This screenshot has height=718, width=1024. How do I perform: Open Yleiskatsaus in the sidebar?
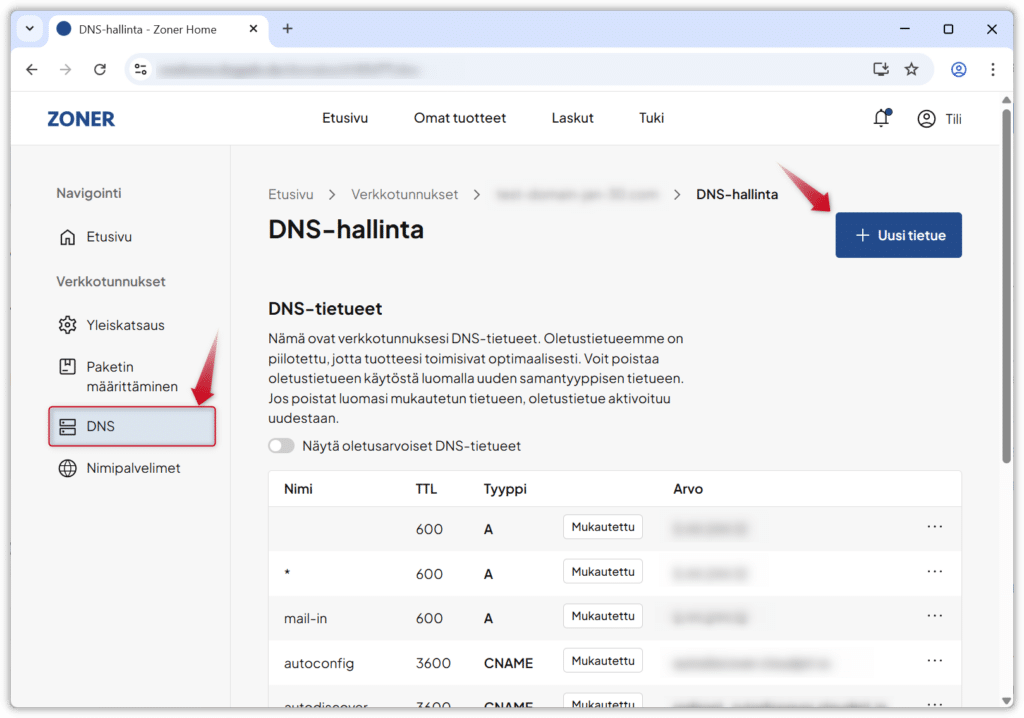point(125,325)
